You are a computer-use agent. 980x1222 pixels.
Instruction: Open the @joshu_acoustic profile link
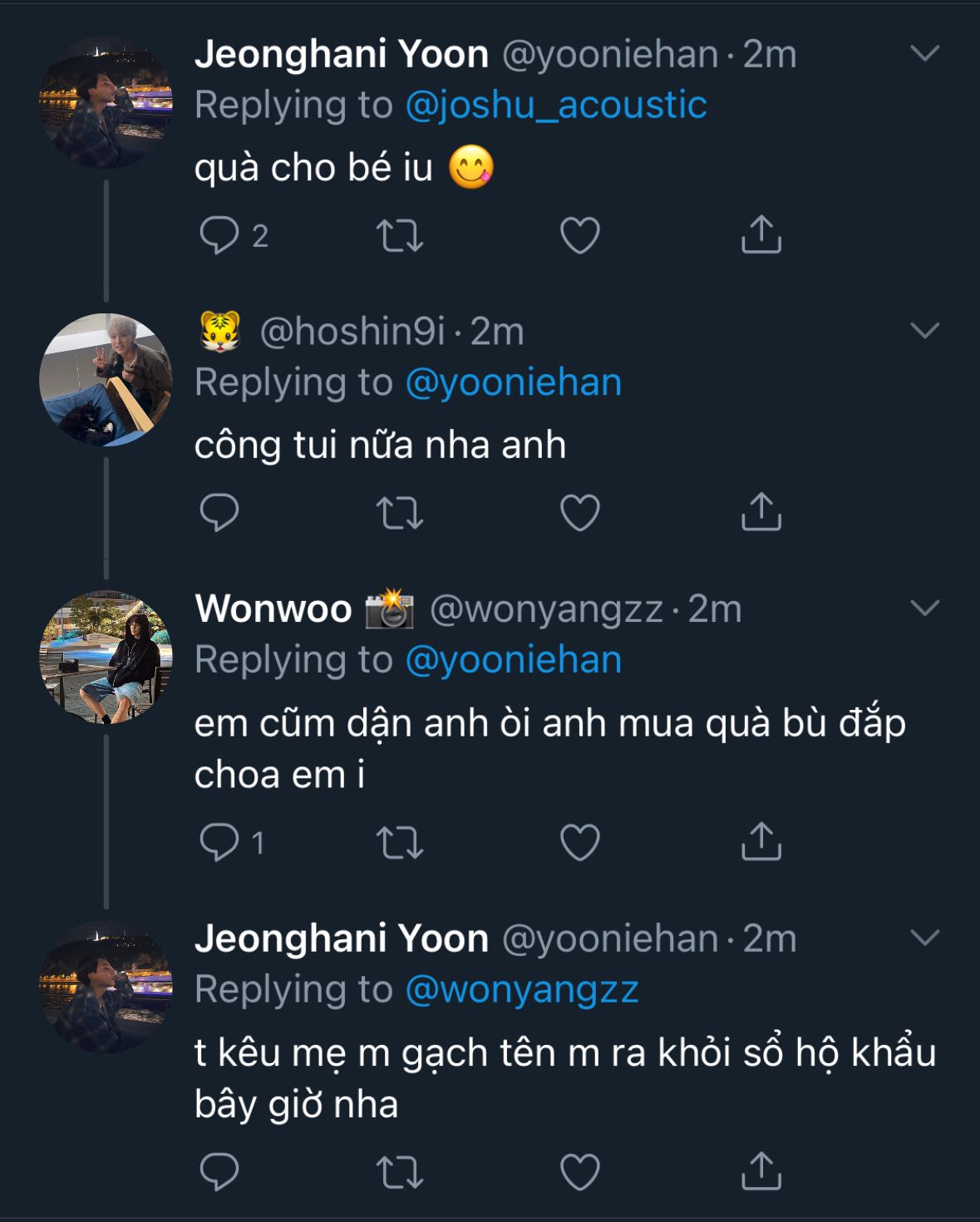[x=555, y=106]
